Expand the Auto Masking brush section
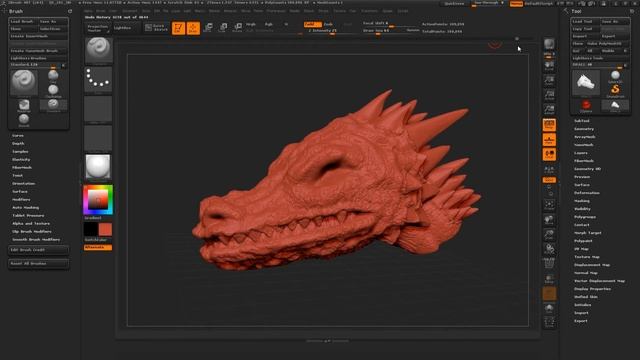The image size is (640, 360). (x=25, y=208)
